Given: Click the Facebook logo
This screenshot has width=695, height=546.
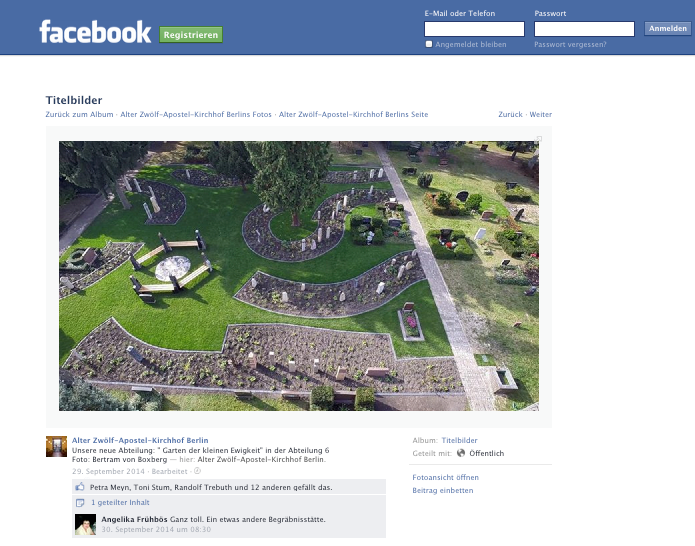Looking at the screenshot, I should point(95,32).
